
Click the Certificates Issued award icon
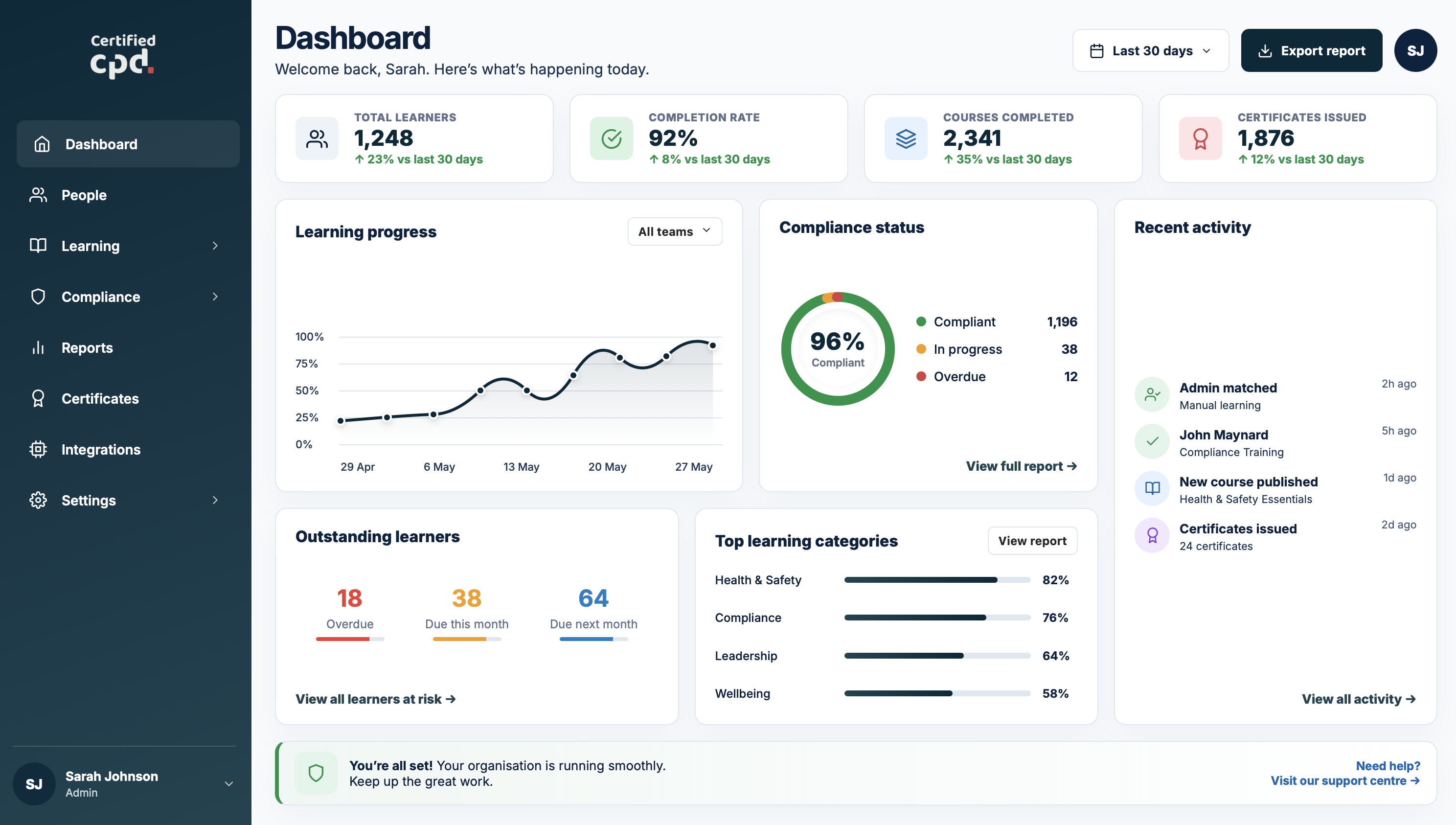pyautogui.click(x=1200, y=138)
